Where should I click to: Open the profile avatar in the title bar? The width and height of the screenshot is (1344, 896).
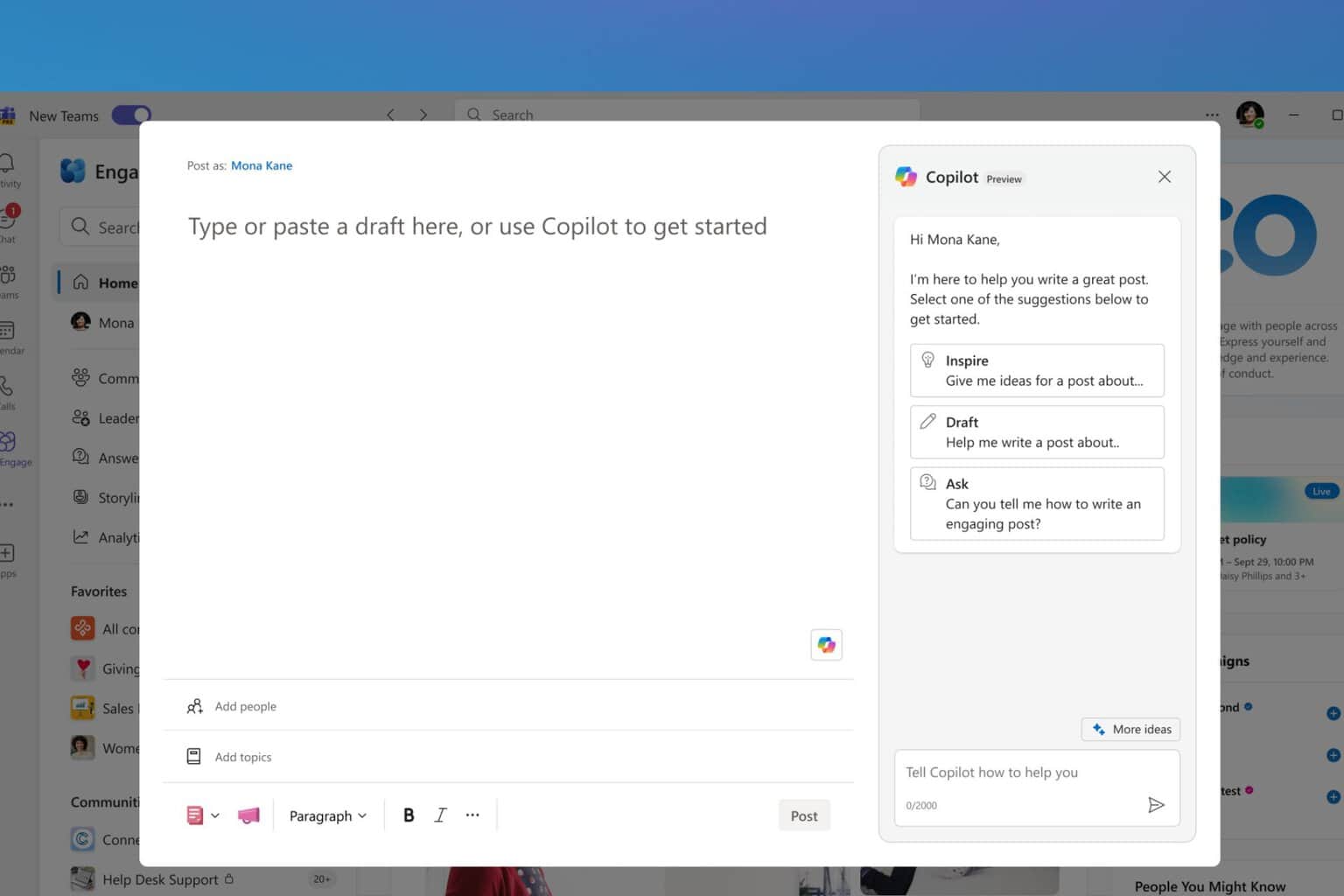[1249, 115]
